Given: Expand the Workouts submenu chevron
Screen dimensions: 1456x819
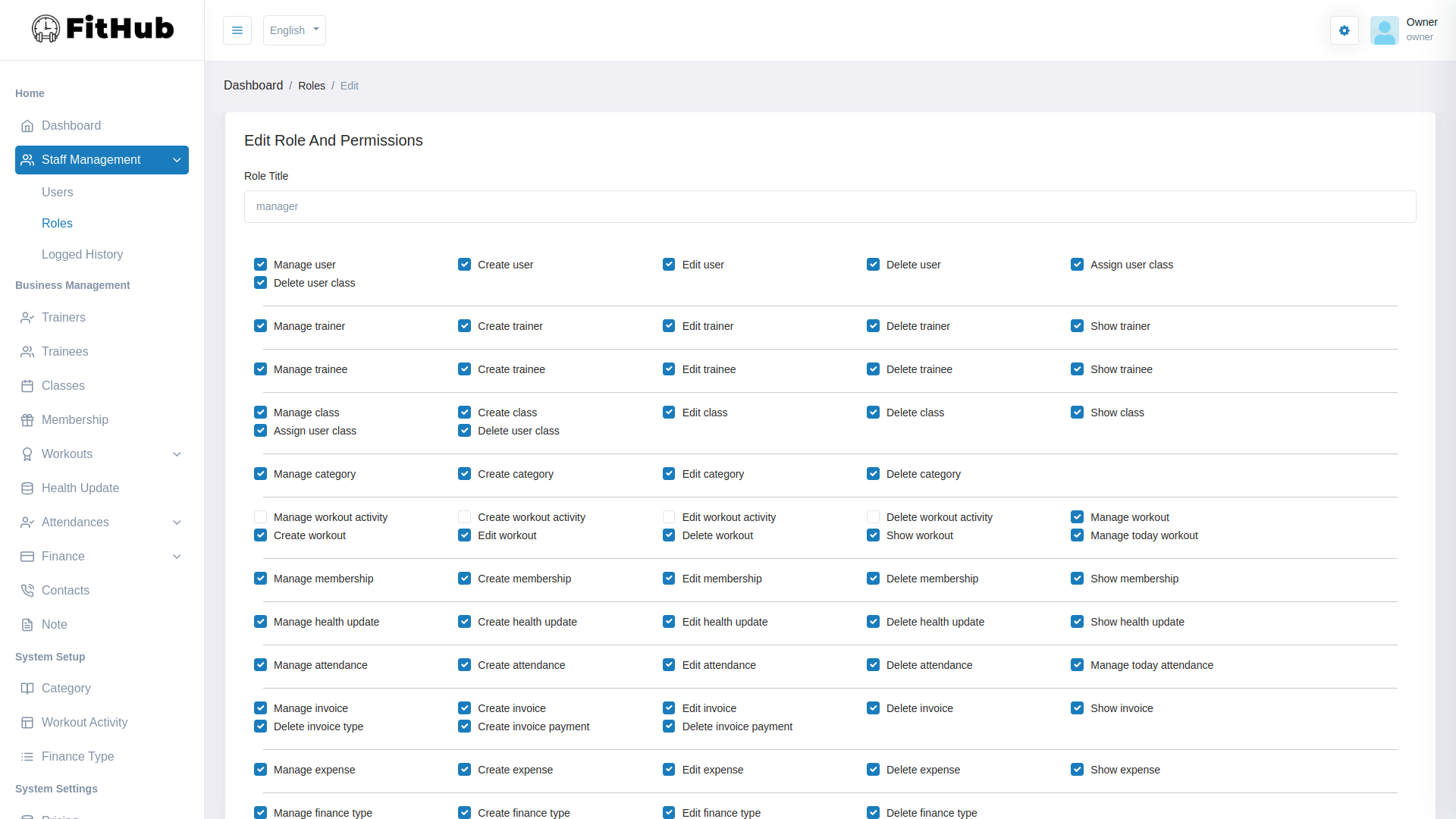Looking at the screenshot, I should click(x=177, y=454).
